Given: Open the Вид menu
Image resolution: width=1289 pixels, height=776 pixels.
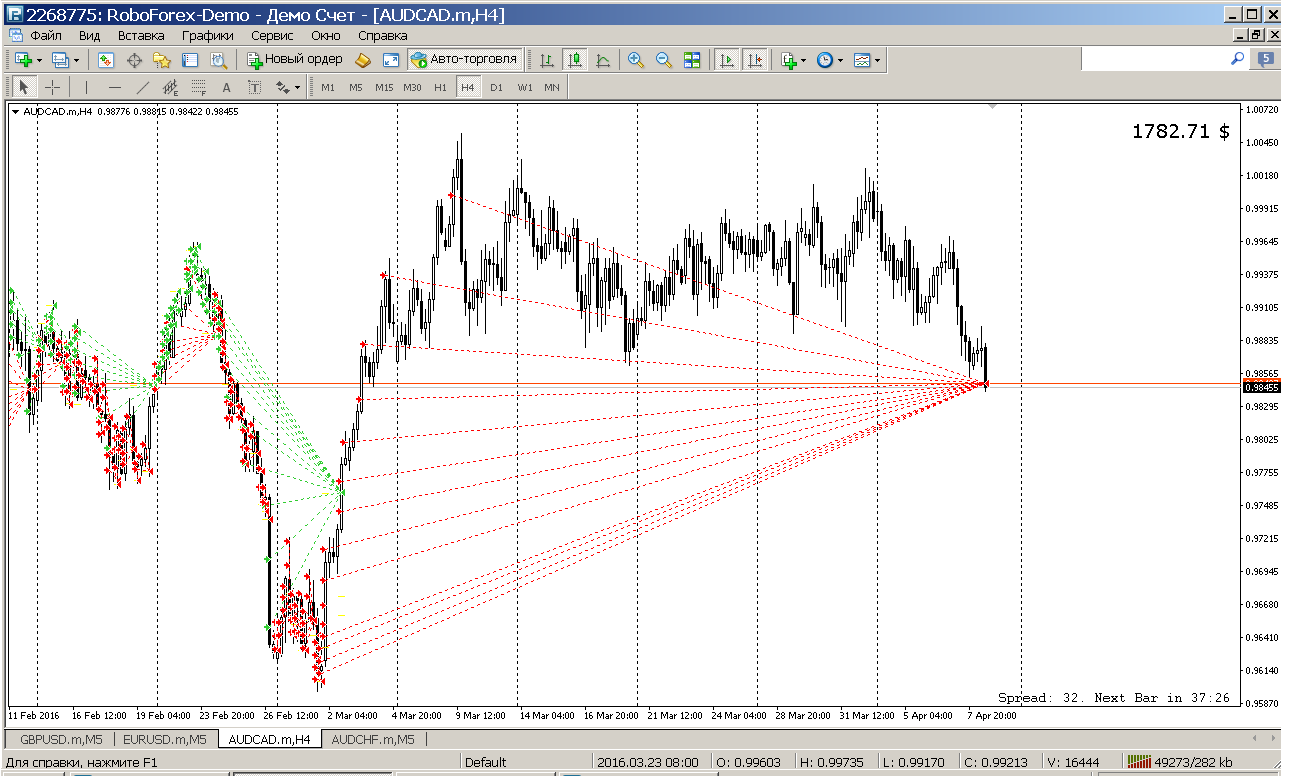Looking at the screenshot, I should coord(90,35).
